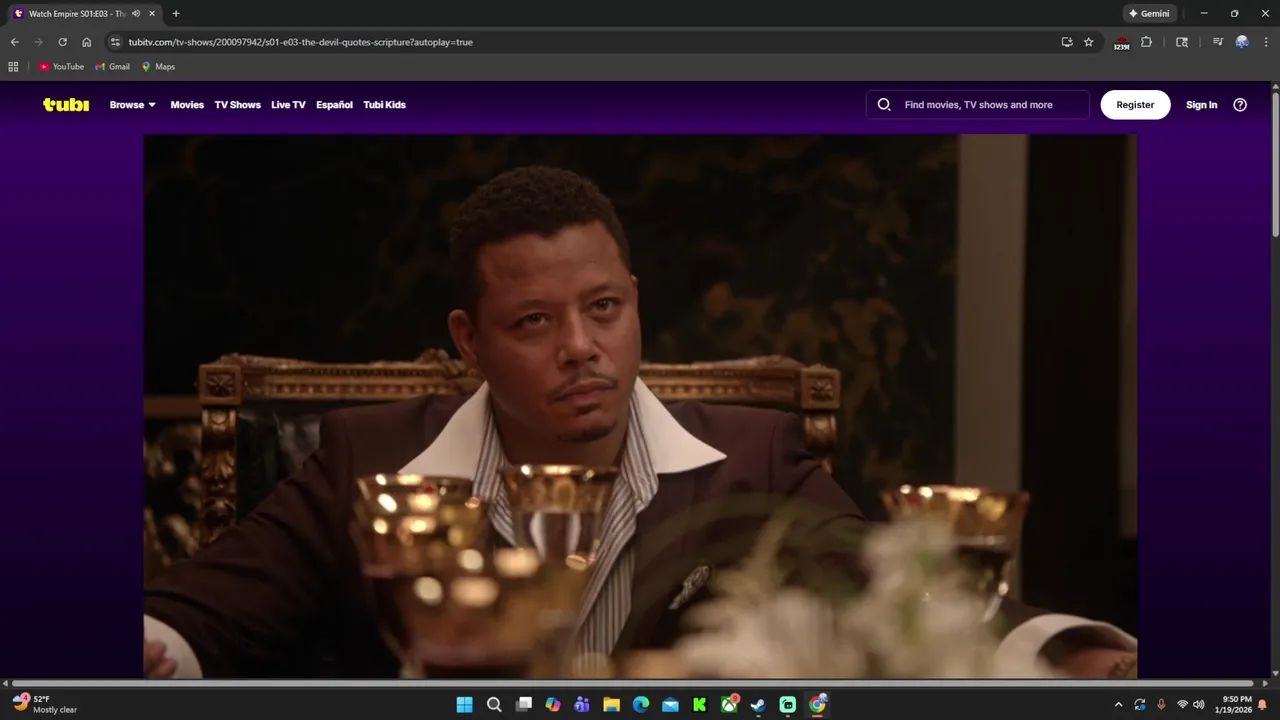Reload the Tubi page
The width and height of the screenshot is (1280, 720).
point(62,42)
